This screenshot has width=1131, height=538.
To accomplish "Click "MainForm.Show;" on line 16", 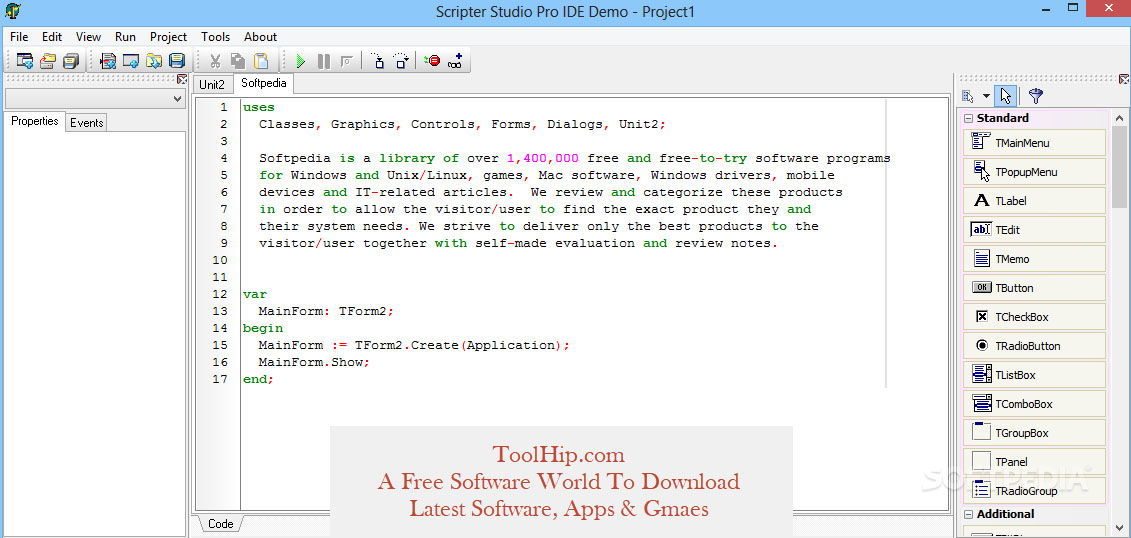I will 314,362.
